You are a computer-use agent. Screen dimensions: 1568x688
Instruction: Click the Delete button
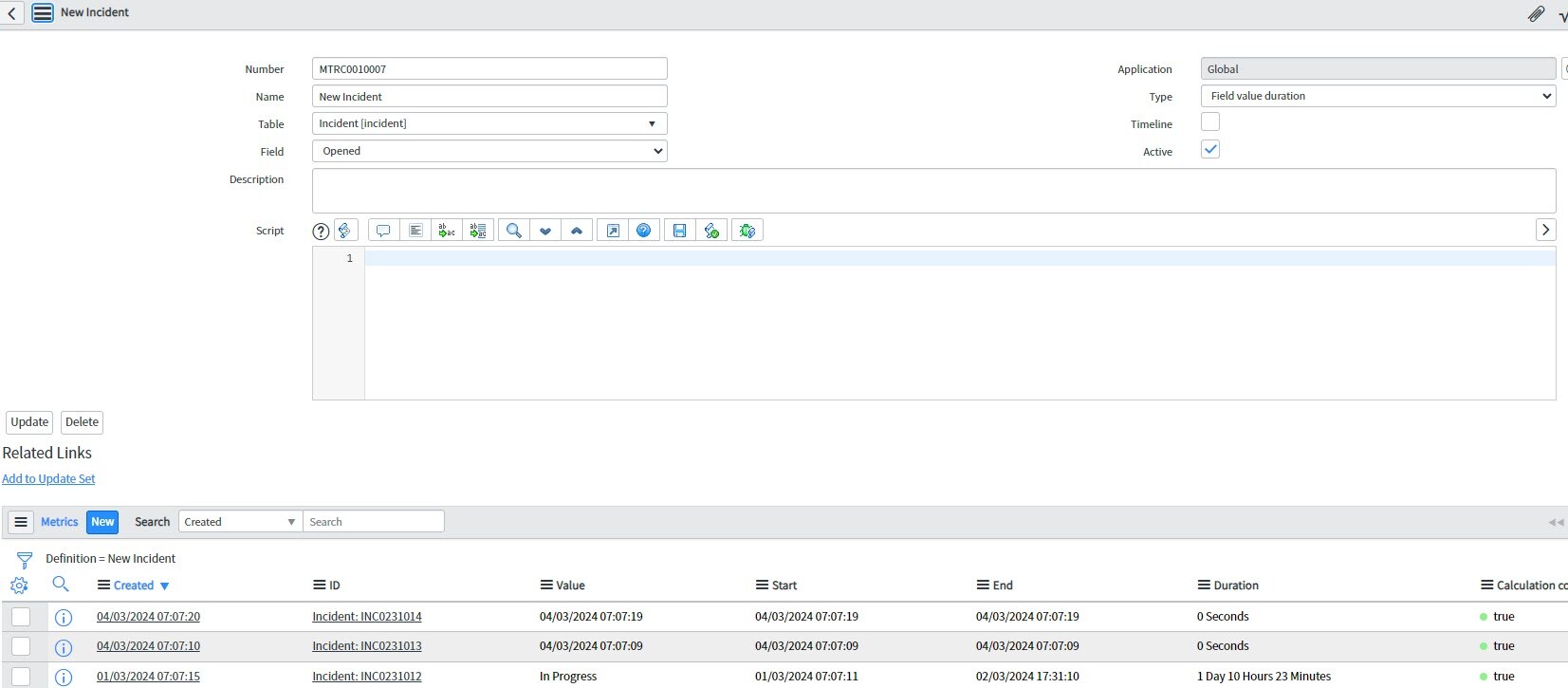click(x=82, y=422)
